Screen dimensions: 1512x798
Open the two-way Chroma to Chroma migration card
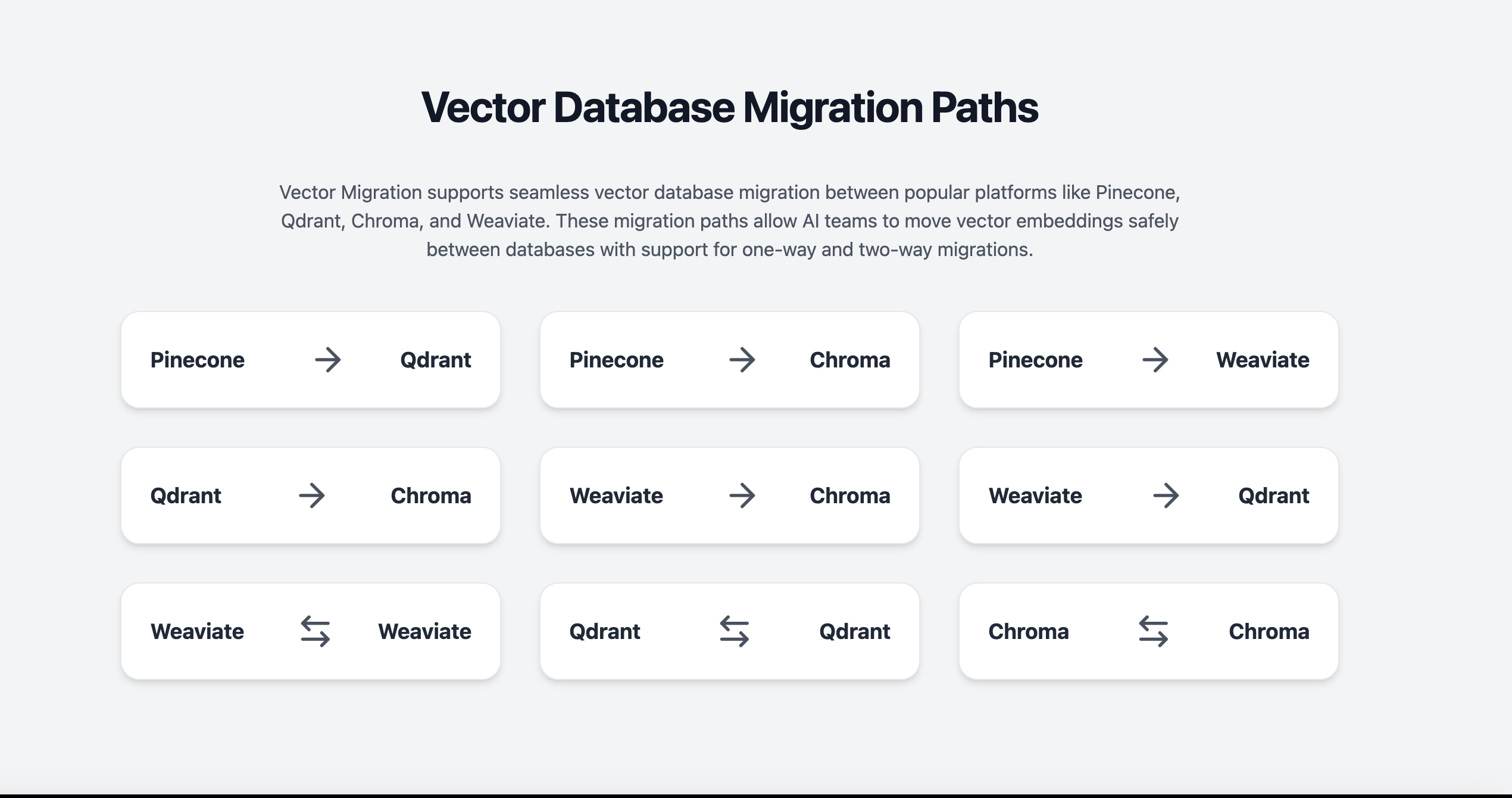point(1149,631)
